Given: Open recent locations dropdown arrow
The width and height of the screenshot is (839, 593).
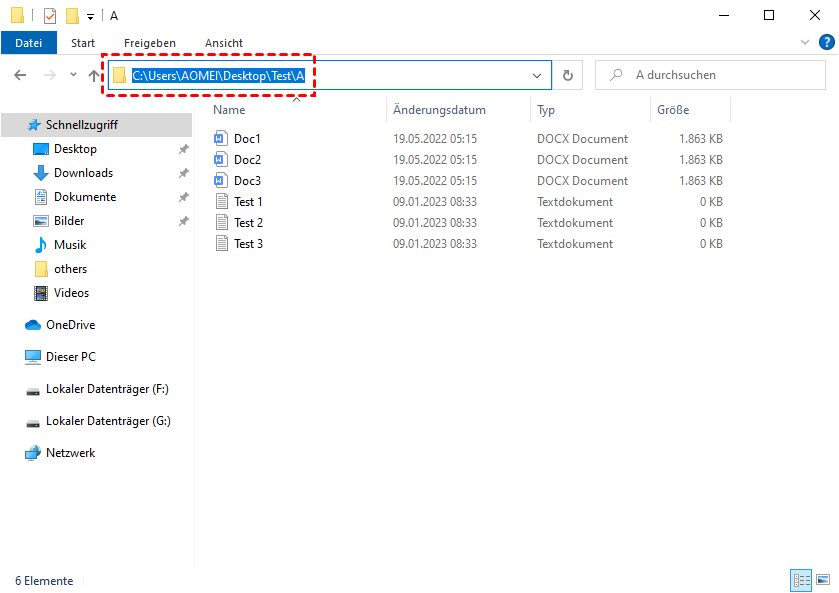Looking at the screenshot, I should coord(73,74).
